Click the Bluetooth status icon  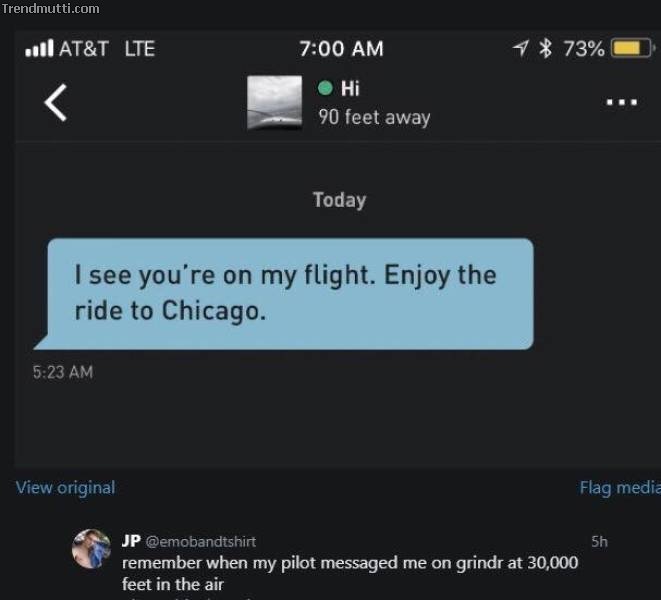[545, 48]
